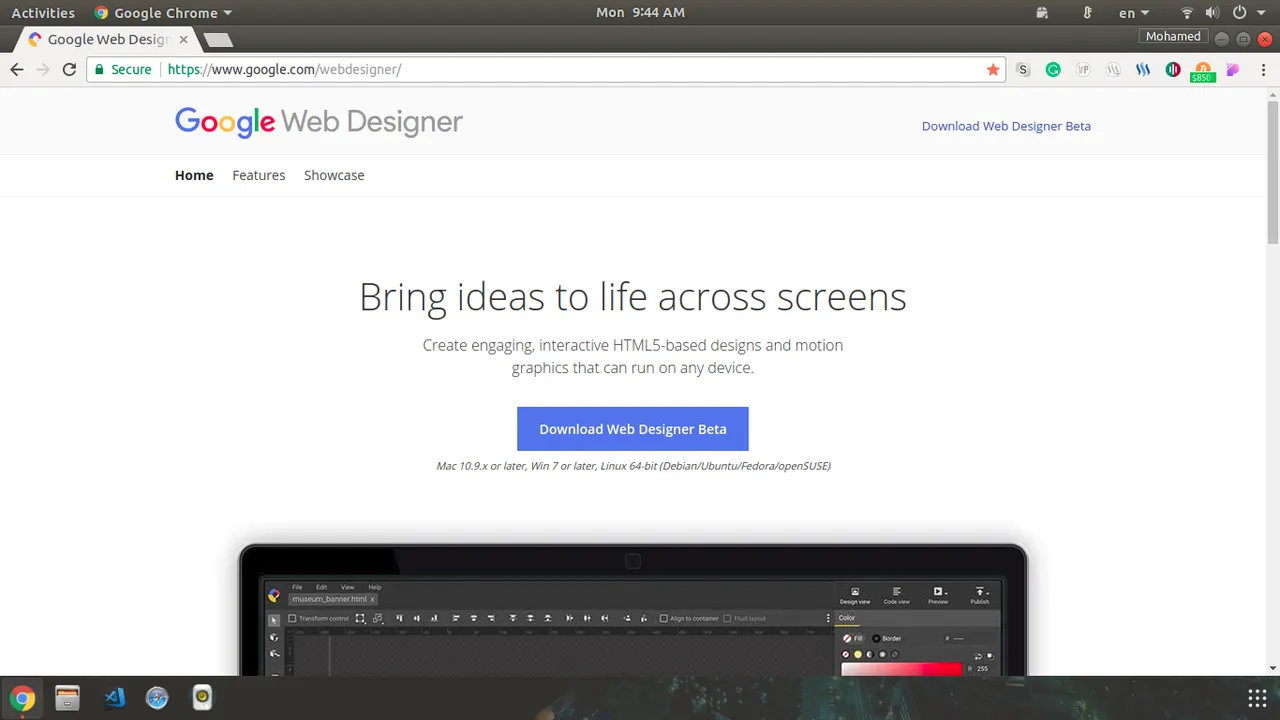Open the en keyboard language dropdown
1280x720 pixels.
(1134, 13)
